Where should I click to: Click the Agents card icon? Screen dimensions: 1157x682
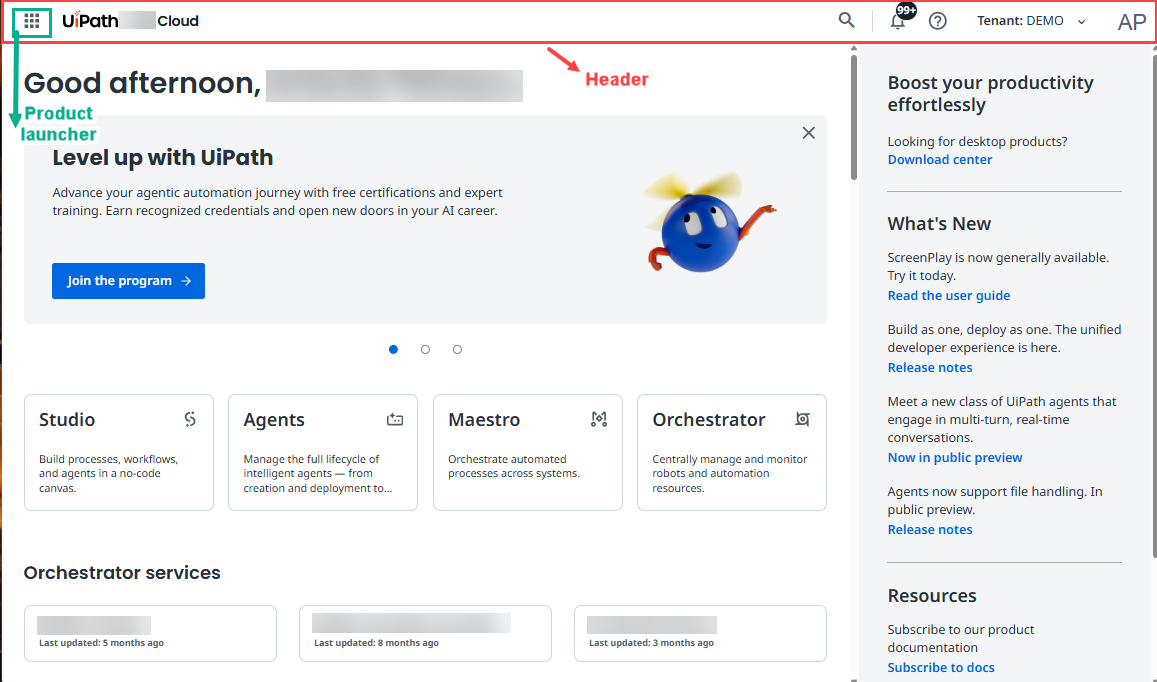click(x=395, y=419)
